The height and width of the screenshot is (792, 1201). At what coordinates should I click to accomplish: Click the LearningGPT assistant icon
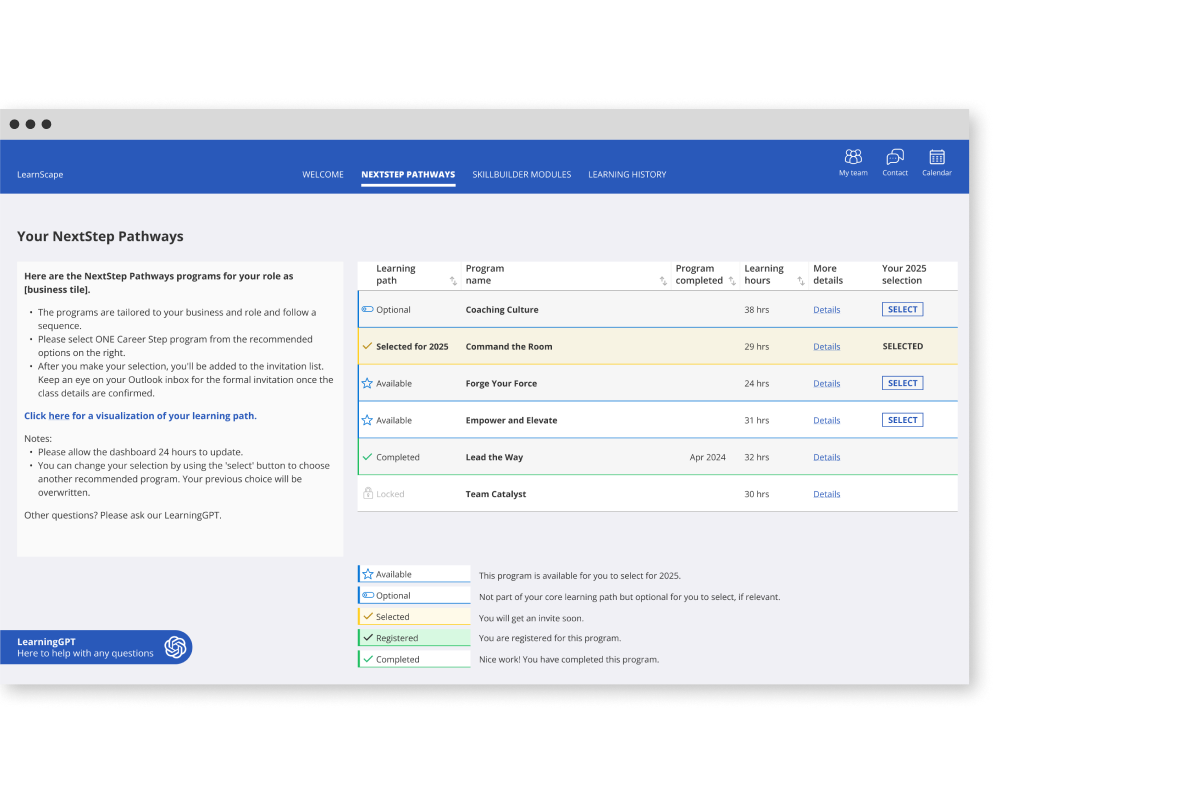coord(176,647)
